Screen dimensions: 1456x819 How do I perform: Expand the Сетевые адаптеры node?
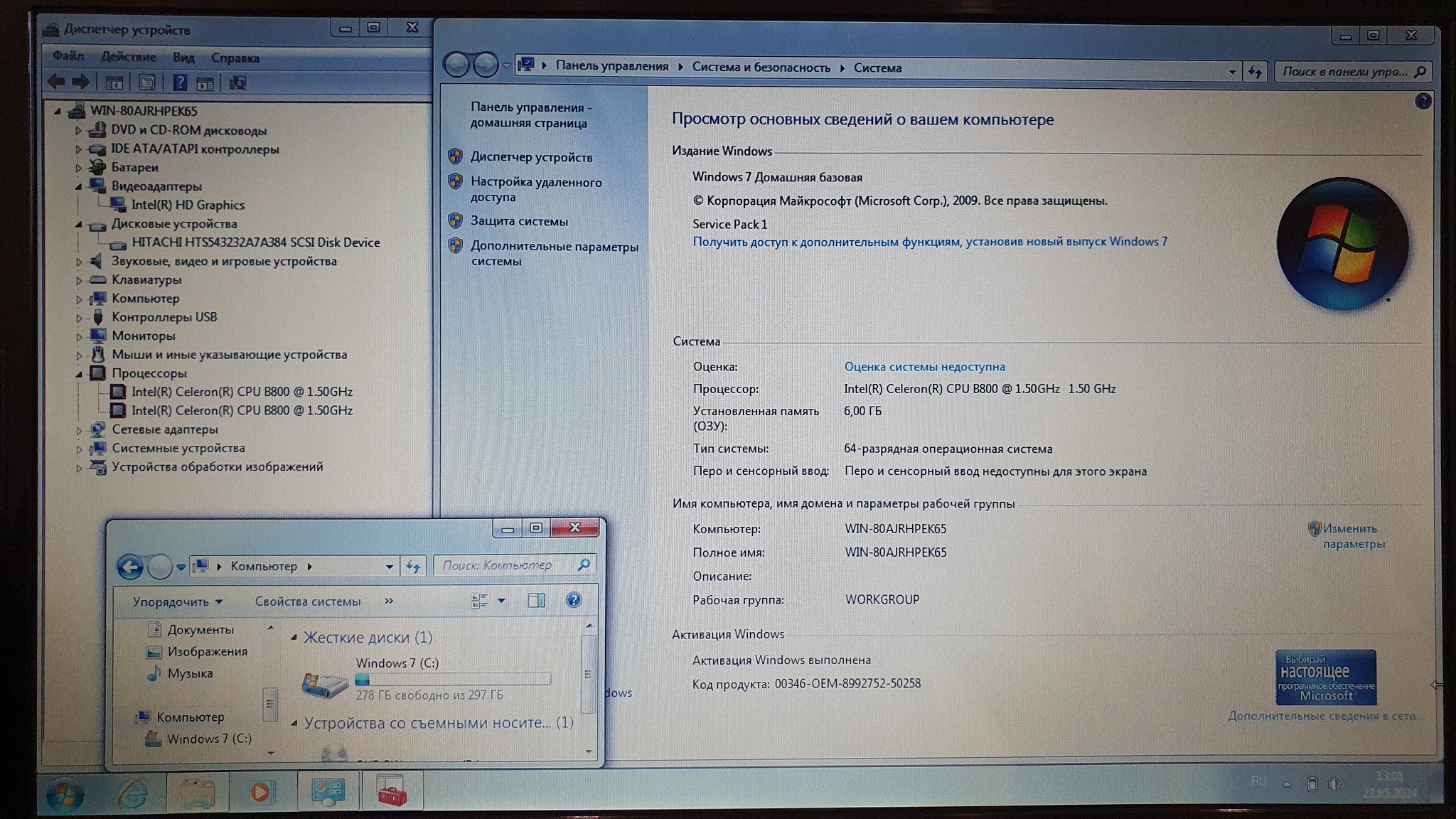[x=79, y=430]
